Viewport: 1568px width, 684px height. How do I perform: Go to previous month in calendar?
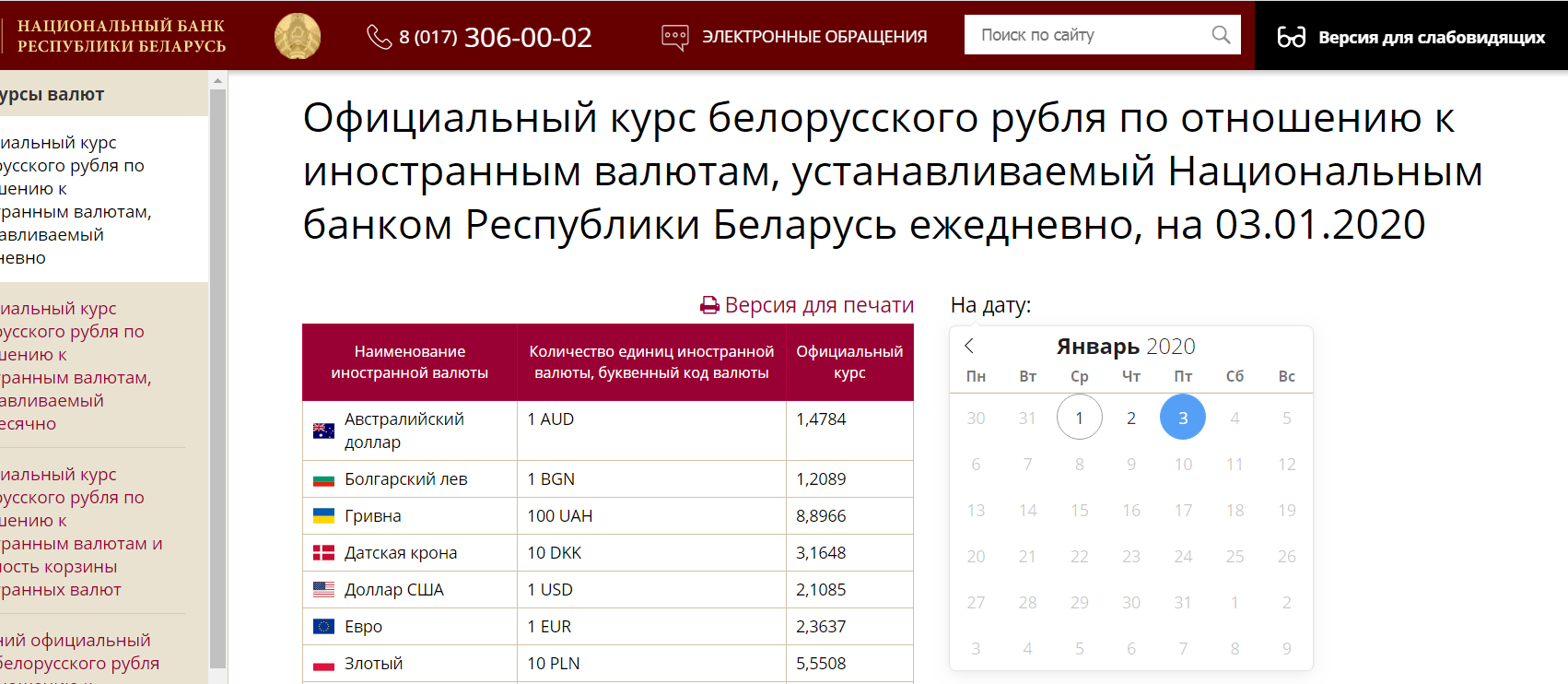pos(969,346)
